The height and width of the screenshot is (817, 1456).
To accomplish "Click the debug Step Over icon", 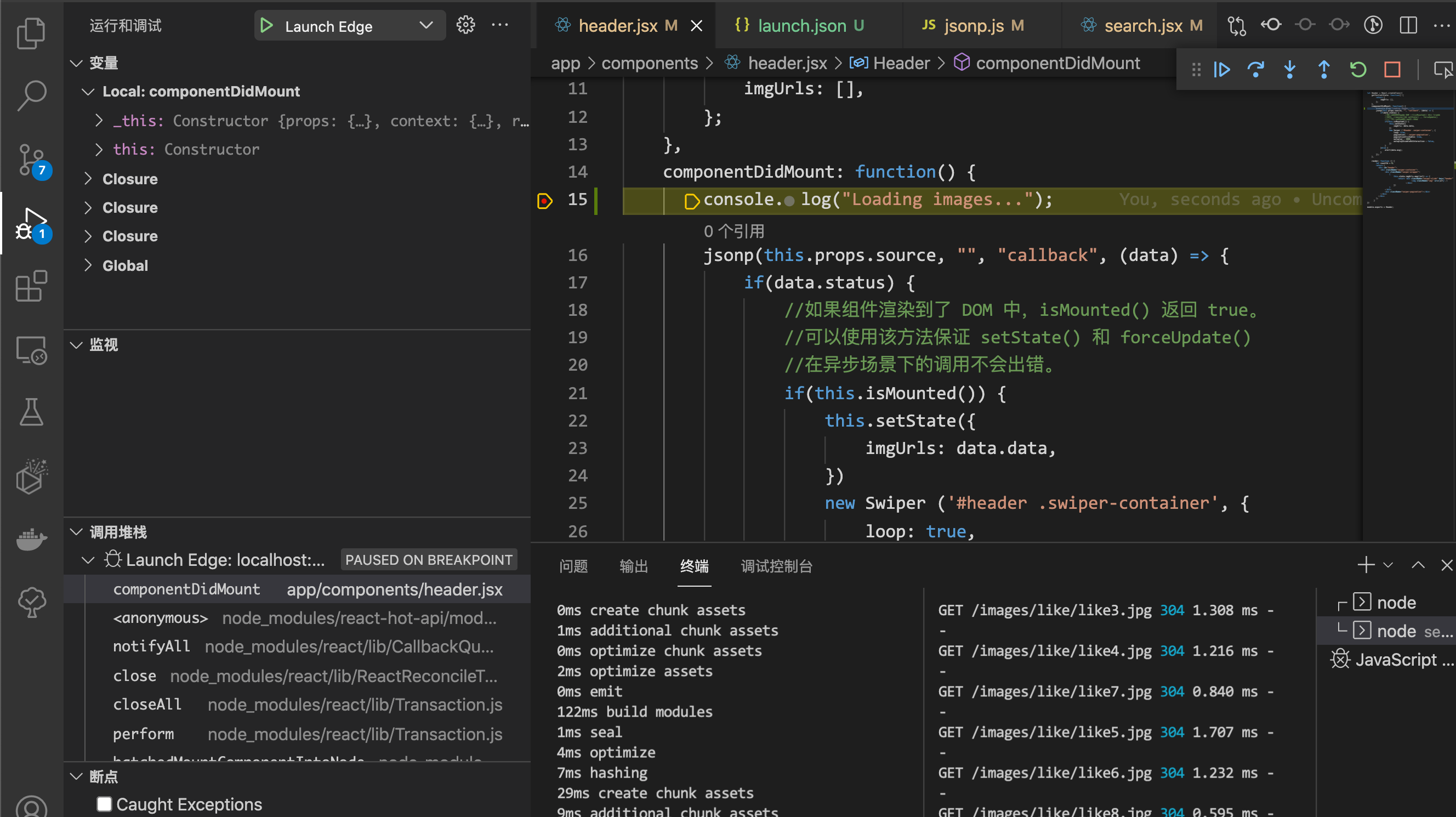I will (1255, 70).
